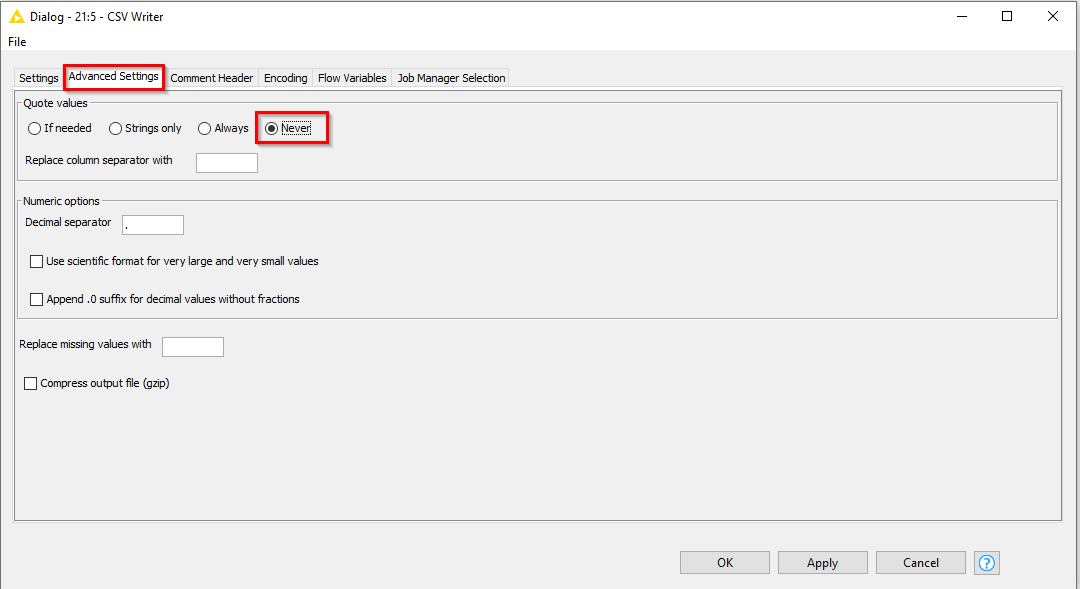Enable Compress output file (gzip)
Viewport: 1080px width, 589px height.
click(31, 383)
